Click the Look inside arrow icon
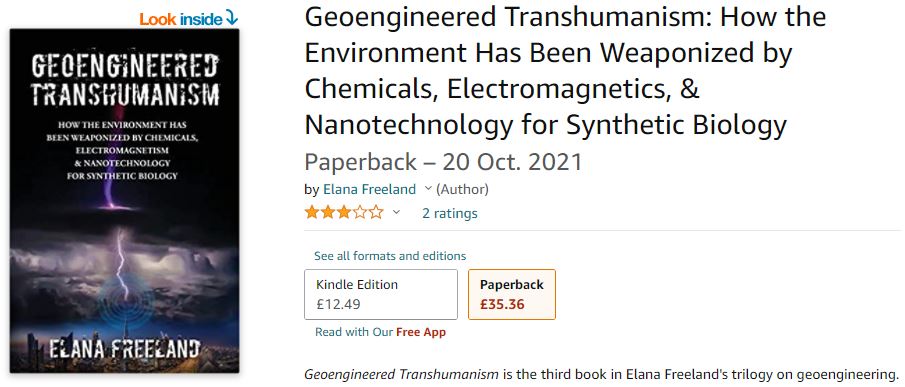 (231, 18)
